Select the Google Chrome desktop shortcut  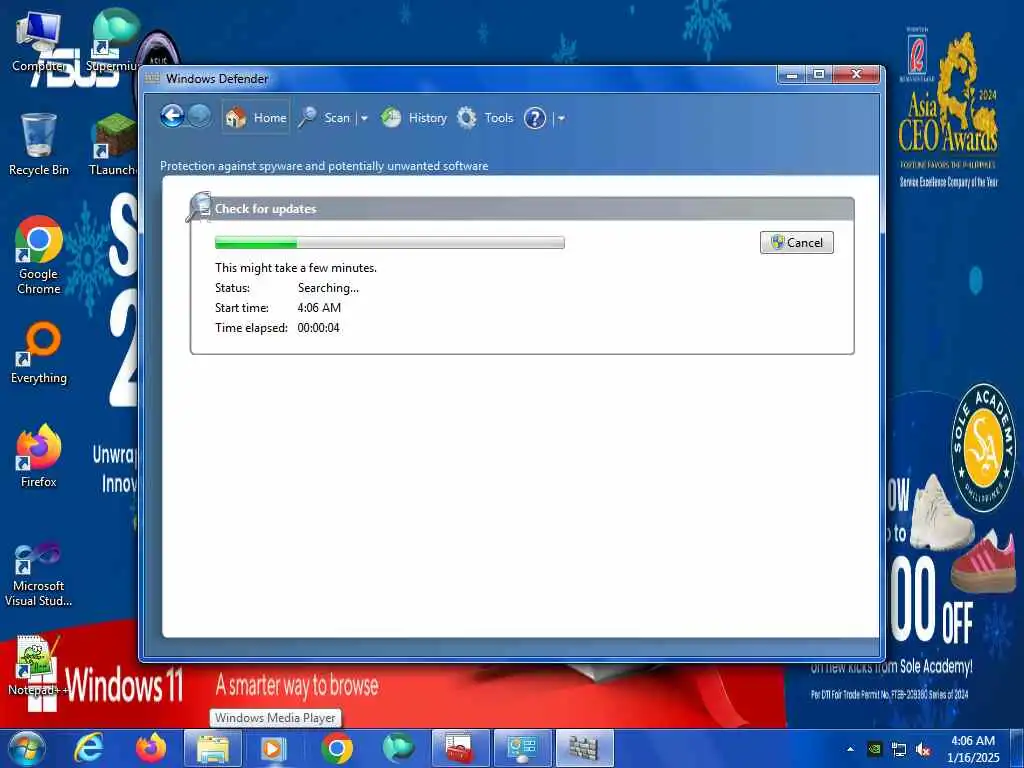[x=39, y=255]
